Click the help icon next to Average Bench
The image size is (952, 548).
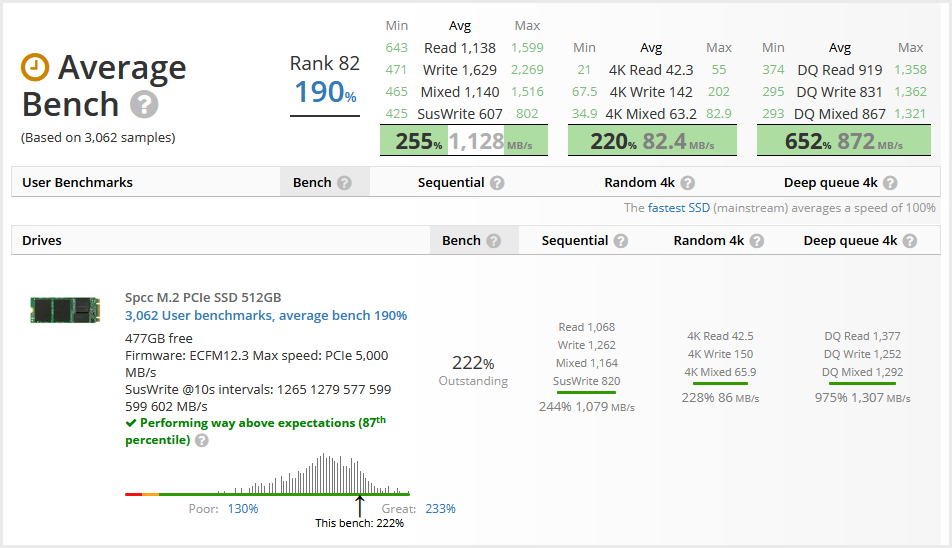(144, 105)
